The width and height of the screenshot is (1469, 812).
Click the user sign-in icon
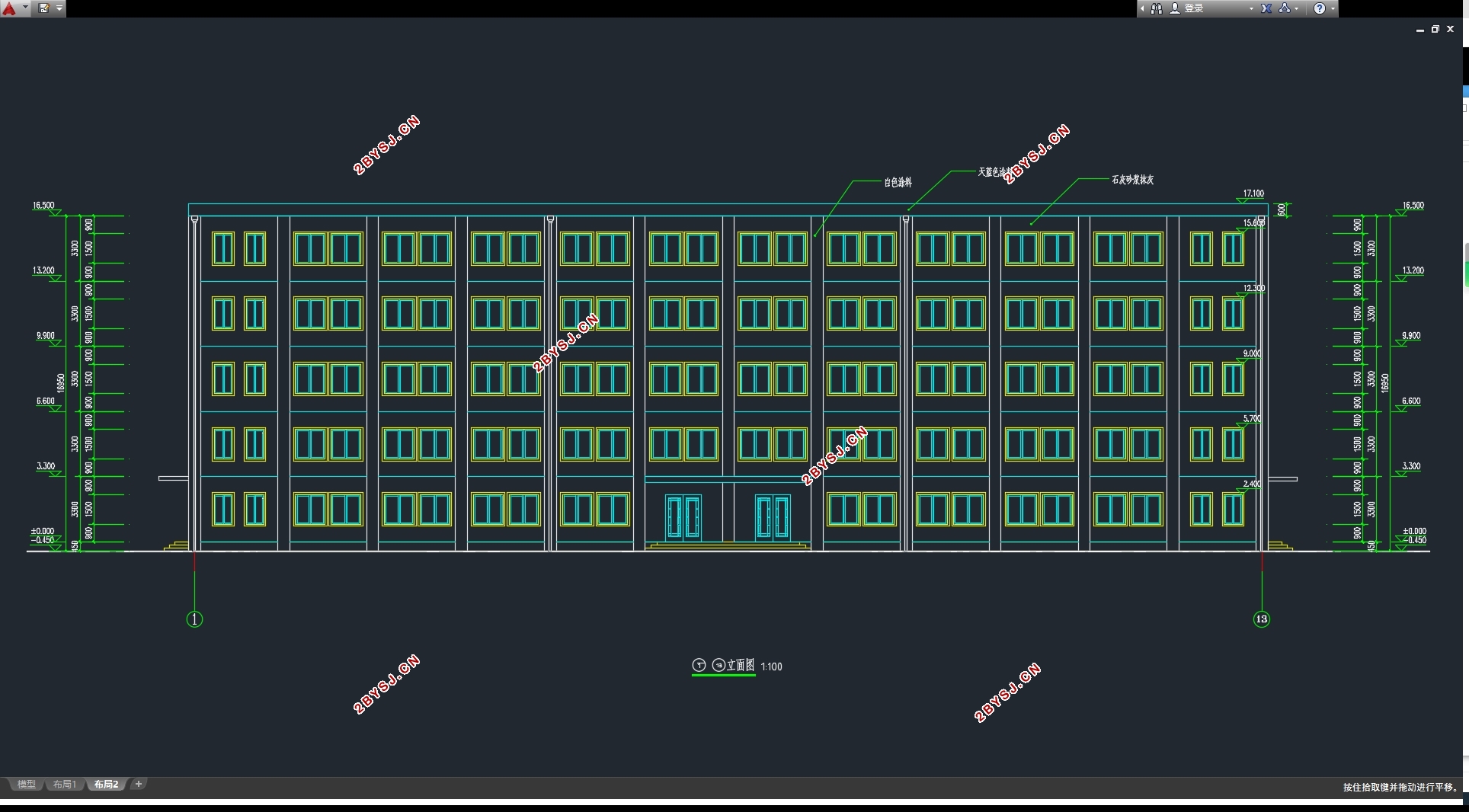pos(1175,8)
